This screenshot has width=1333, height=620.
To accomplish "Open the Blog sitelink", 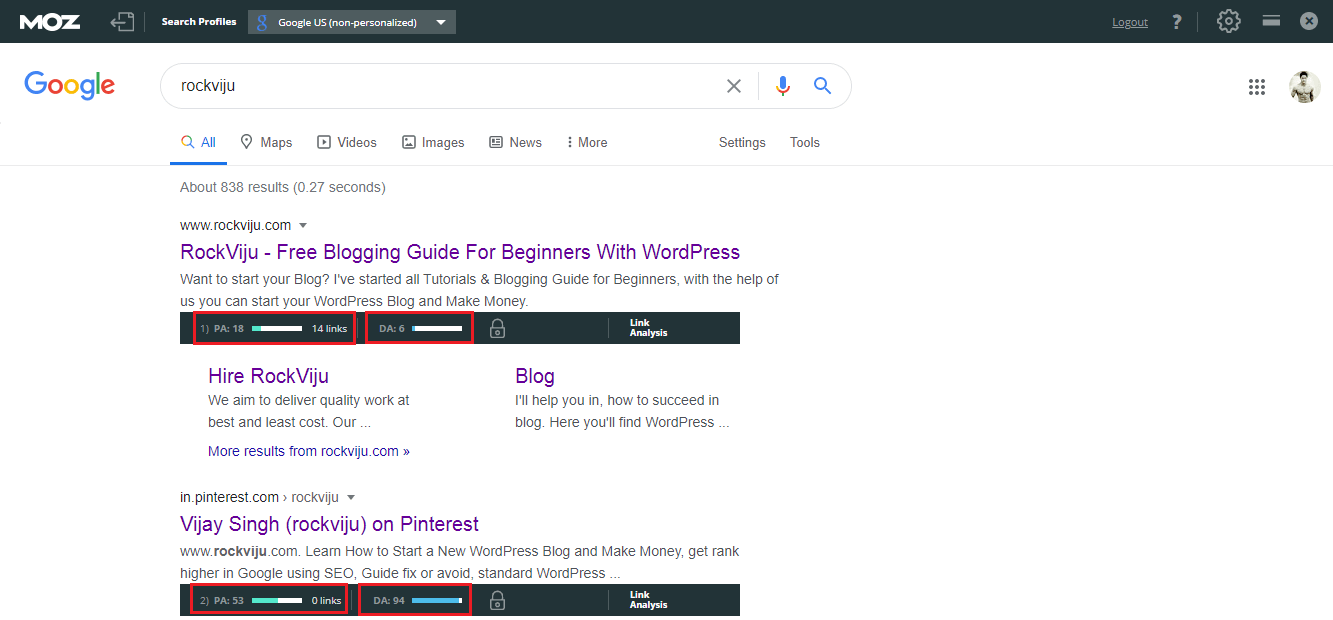I will [x=535, y=376].
